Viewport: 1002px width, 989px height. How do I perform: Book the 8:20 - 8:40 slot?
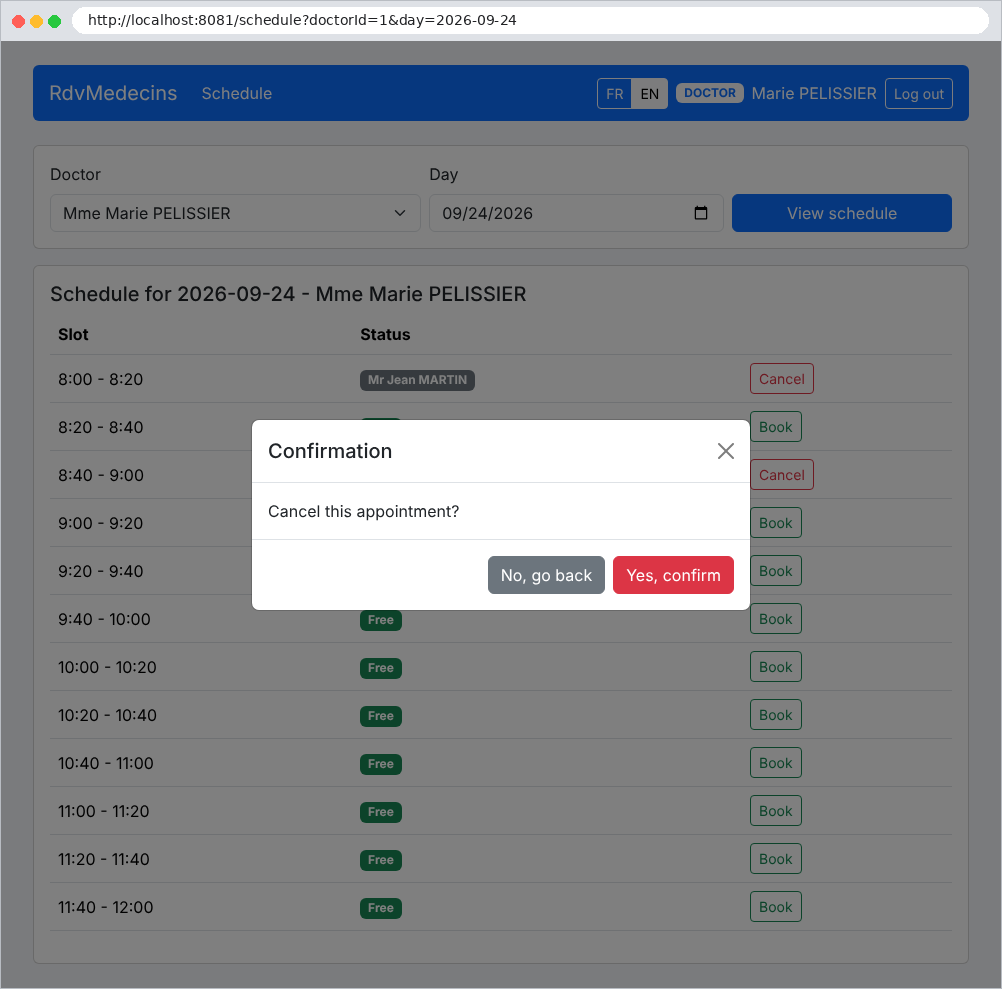(775, 427)
